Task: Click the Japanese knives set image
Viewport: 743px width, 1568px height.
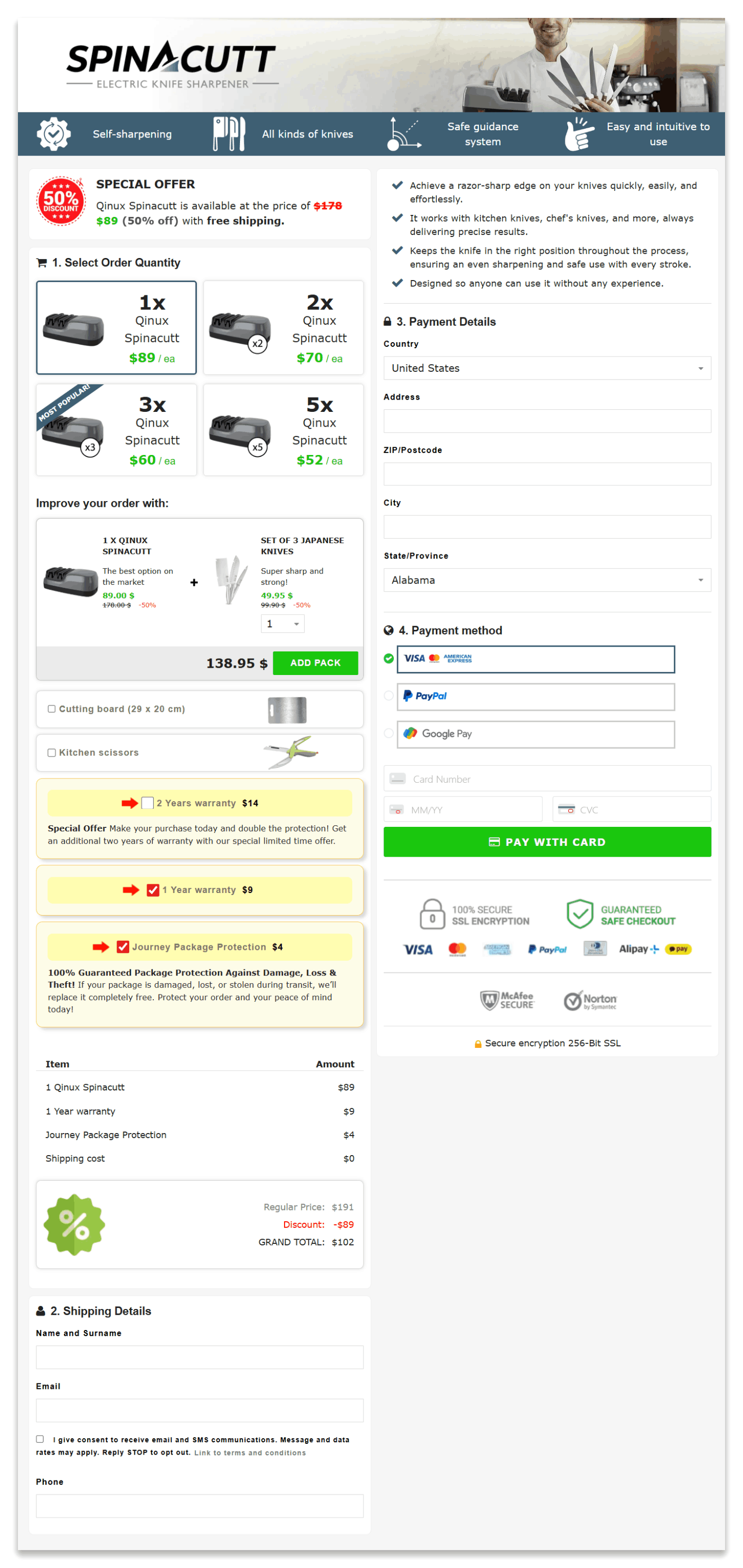Action: click(x=231, y=580)
